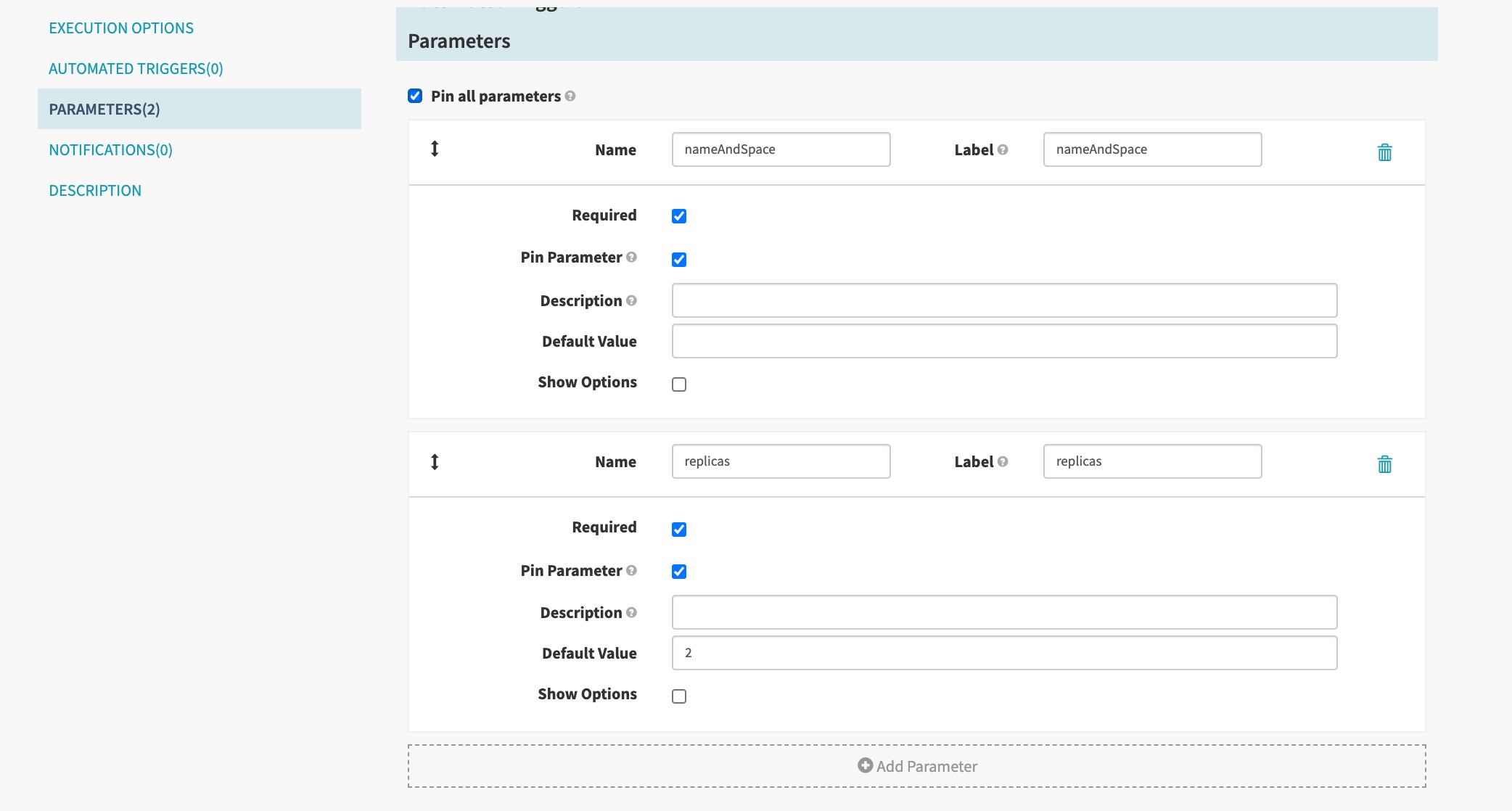The image size is (1512, 811).
Task: Click the Name field containing nameAndSpace
Action: pyautogui.click(x=780, y=149)
